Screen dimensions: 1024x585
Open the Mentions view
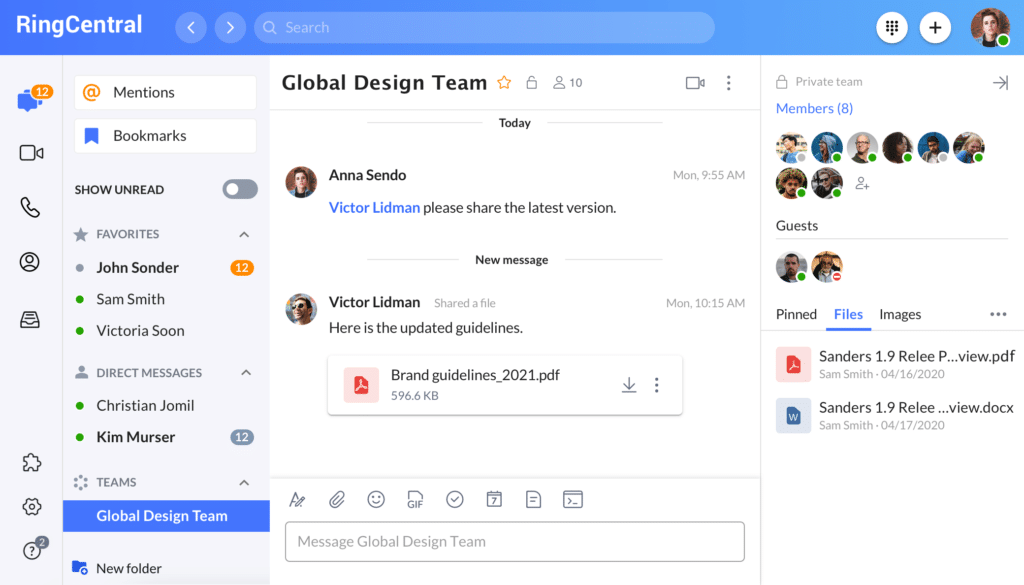[165, 92]
